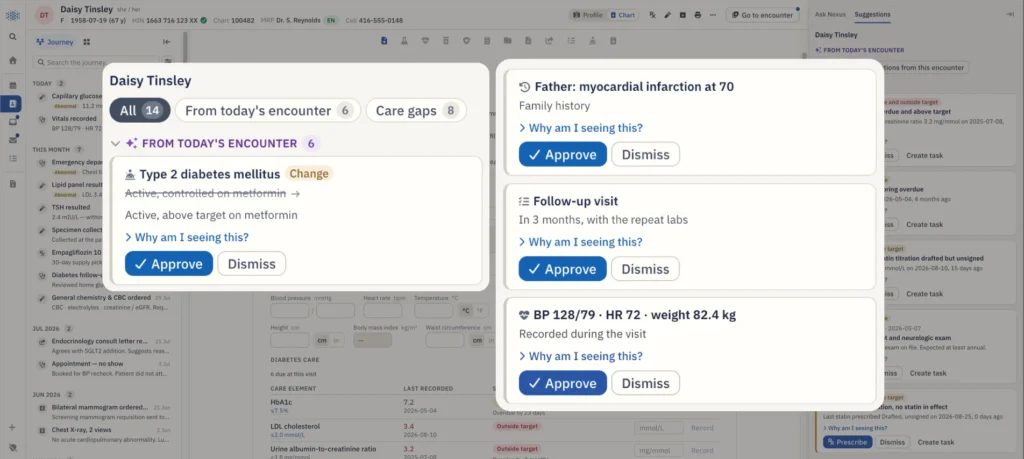Go to home in the left sidebar
1024x459 pixels.
12,60
